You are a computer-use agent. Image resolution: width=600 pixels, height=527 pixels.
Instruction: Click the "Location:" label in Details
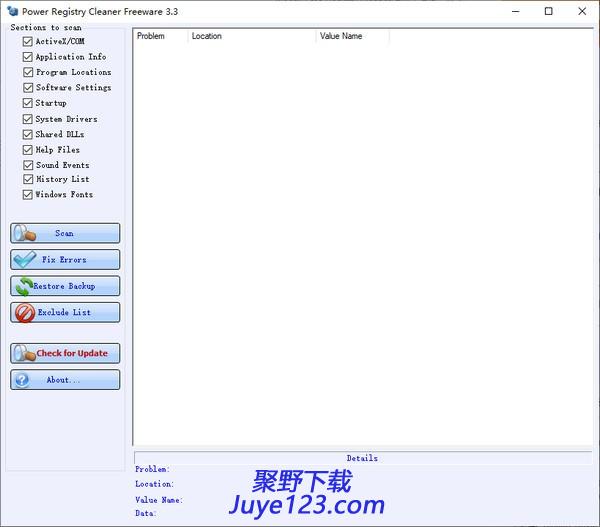coord(155,484)
